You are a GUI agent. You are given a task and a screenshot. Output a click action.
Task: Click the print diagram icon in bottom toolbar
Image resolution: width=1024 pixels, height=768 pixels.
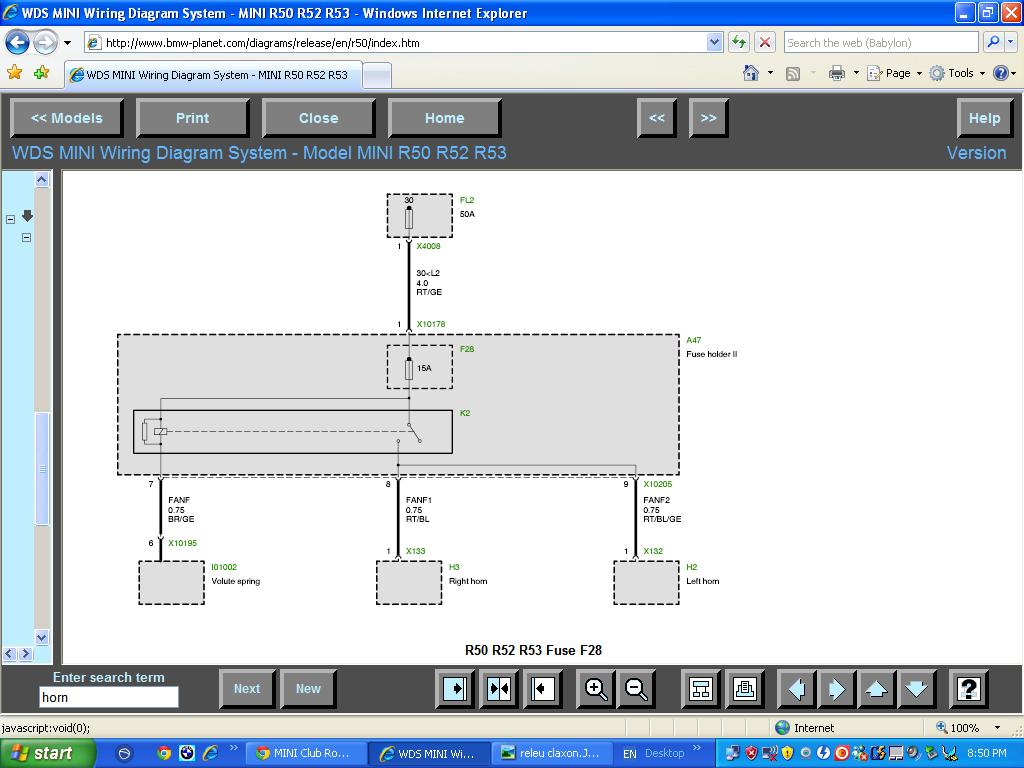click(744, 689)
